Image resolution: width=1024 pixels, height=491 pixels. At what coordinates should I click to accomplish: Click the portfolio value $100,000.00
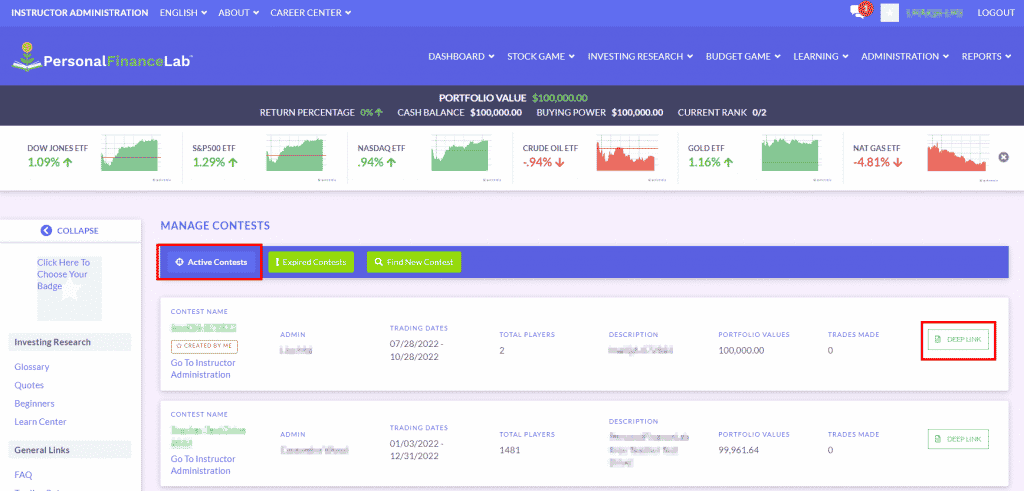pyautogui.click(x=560, y=98)
